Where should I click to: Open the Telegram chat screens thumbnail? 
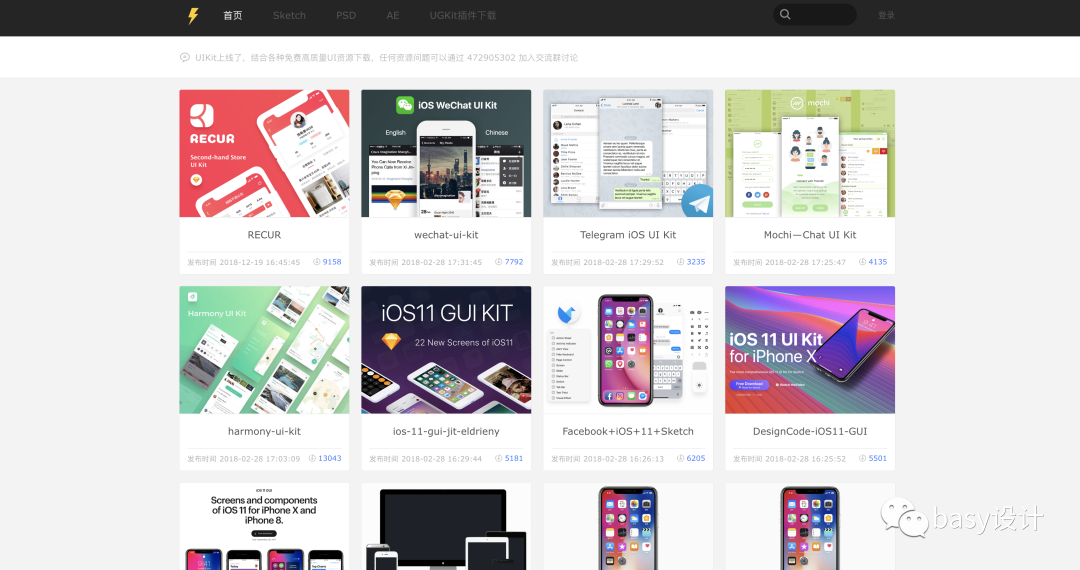click(628, 154)
